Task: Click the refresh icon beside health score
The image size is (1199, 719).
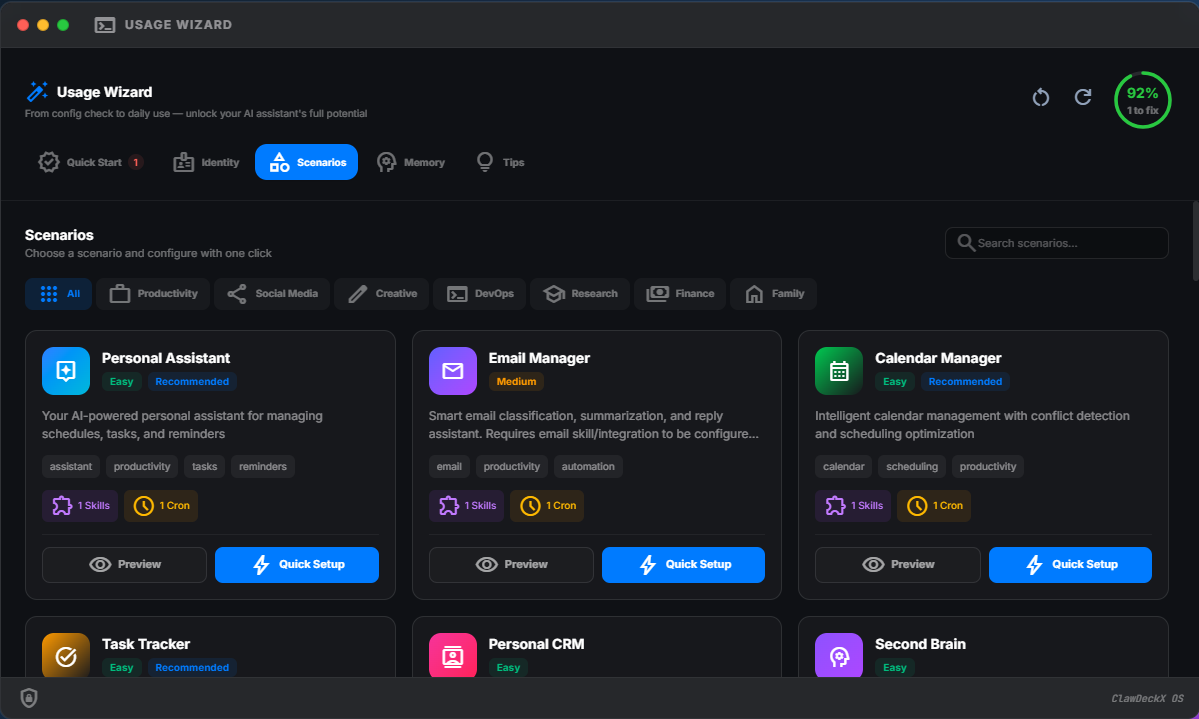Action: pos(1083,97)
